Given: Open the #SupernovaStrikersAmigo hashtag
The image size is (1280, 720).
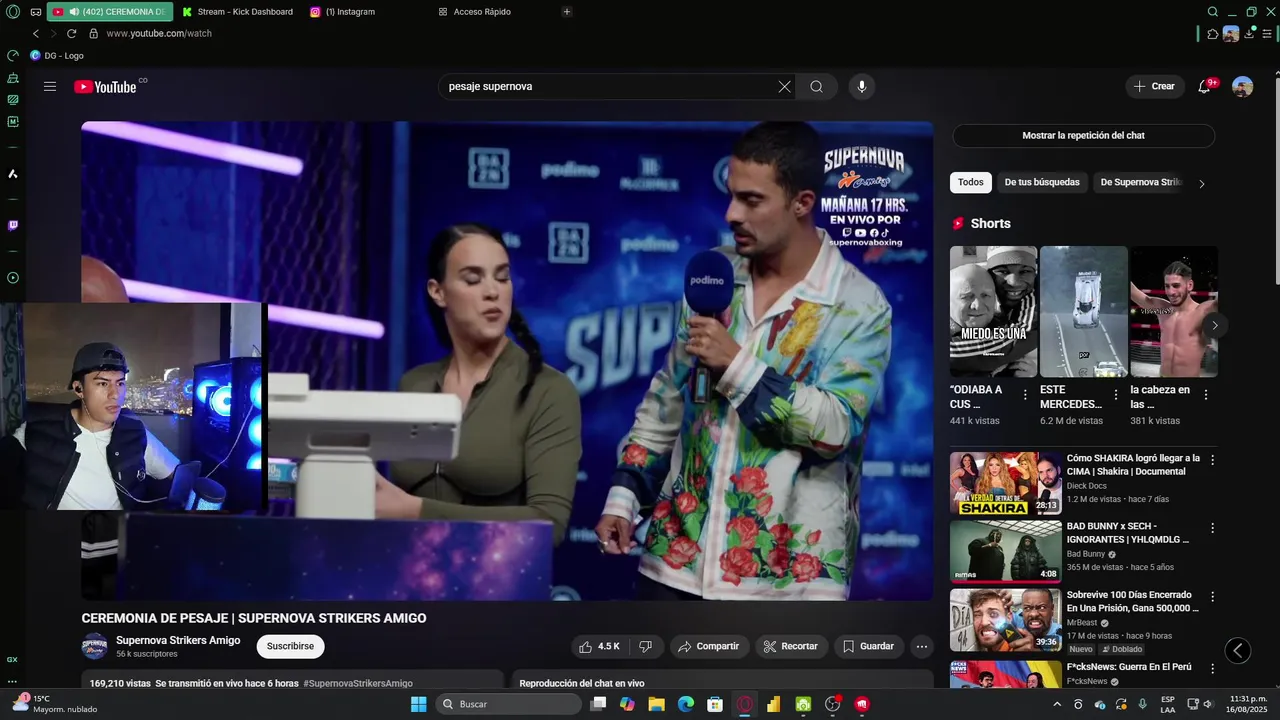Looking at the screenshot, I should click(358, 684).
